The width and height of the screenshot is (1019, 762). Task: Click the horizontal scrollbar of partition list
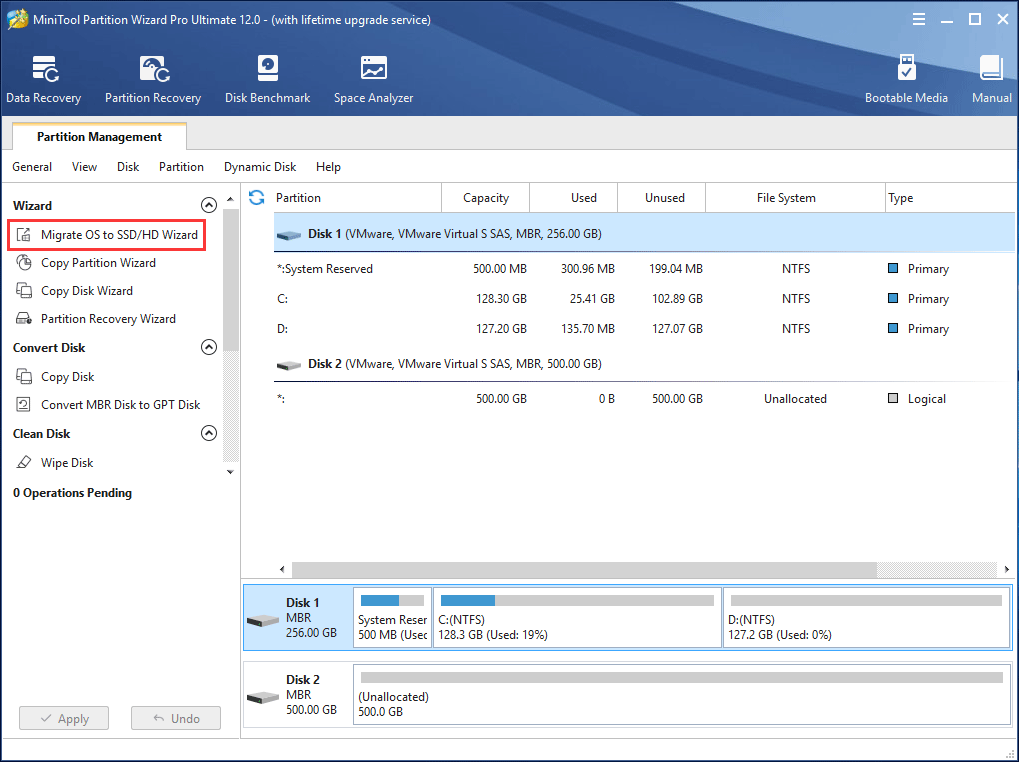coord(580,569)
